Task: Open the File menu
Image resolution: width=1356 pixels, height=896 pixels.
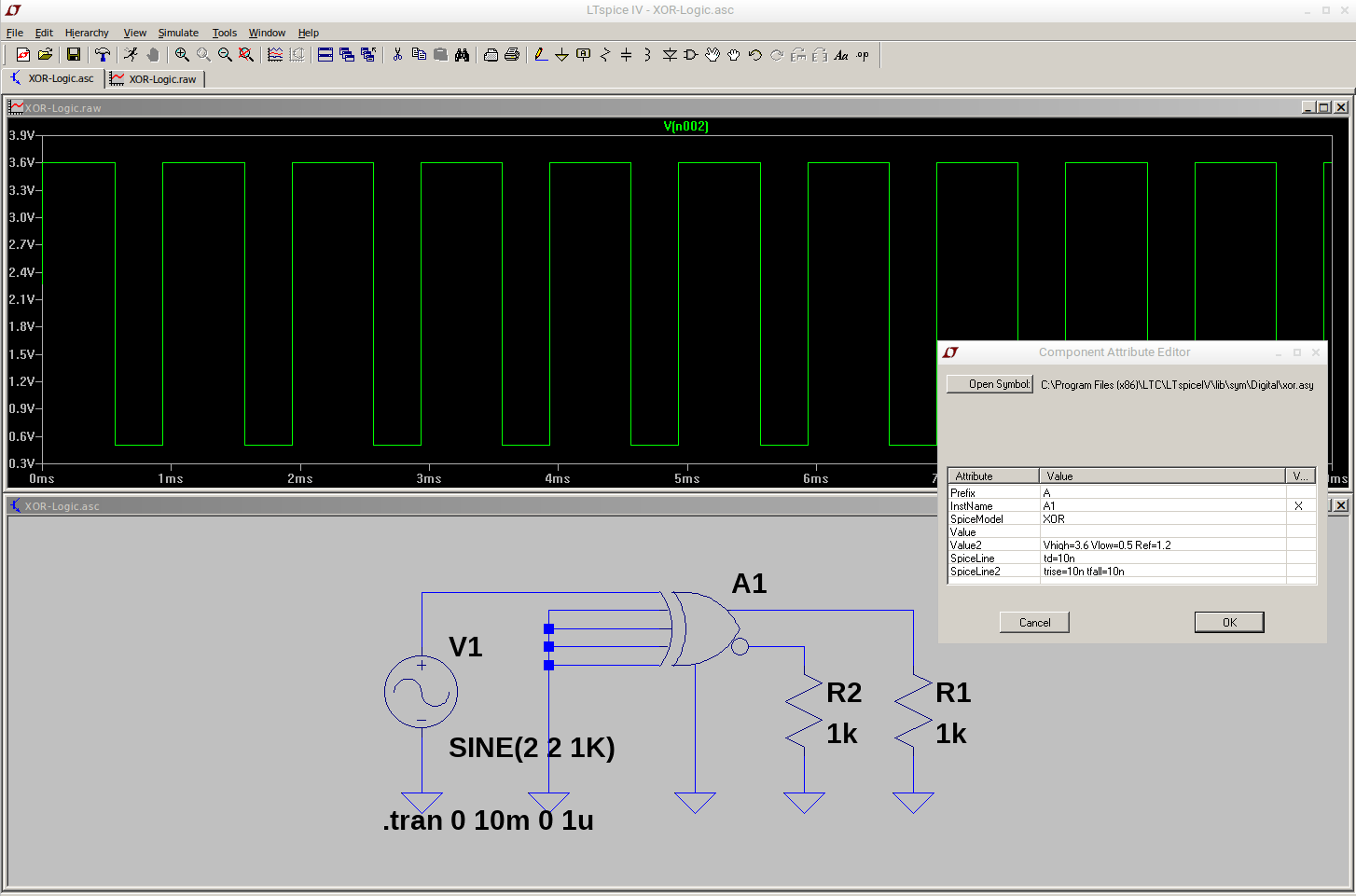Action: tap(15, 33)
